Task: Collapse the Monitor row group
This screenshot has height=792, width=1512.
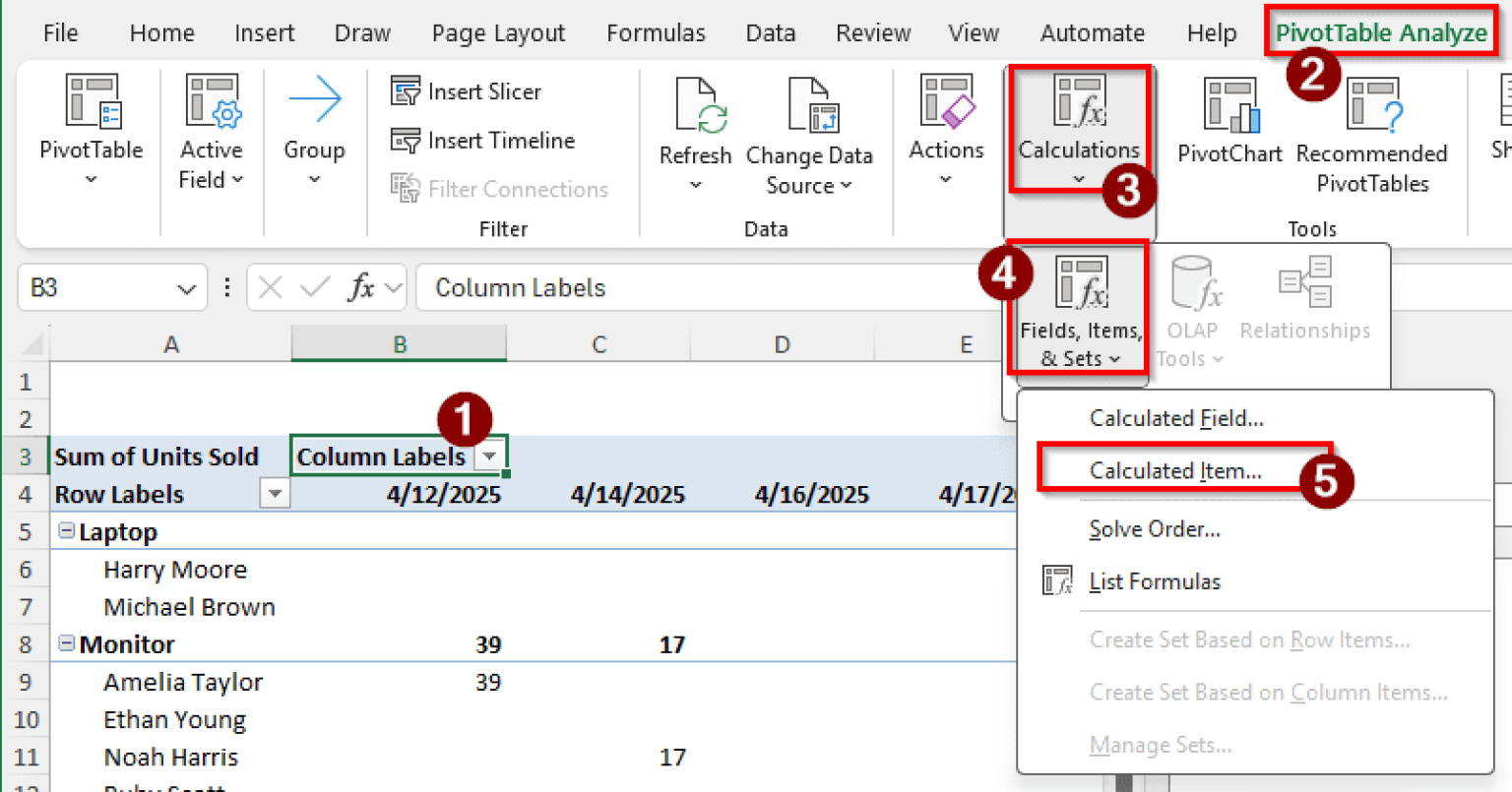Action: [x=66, y=643]
